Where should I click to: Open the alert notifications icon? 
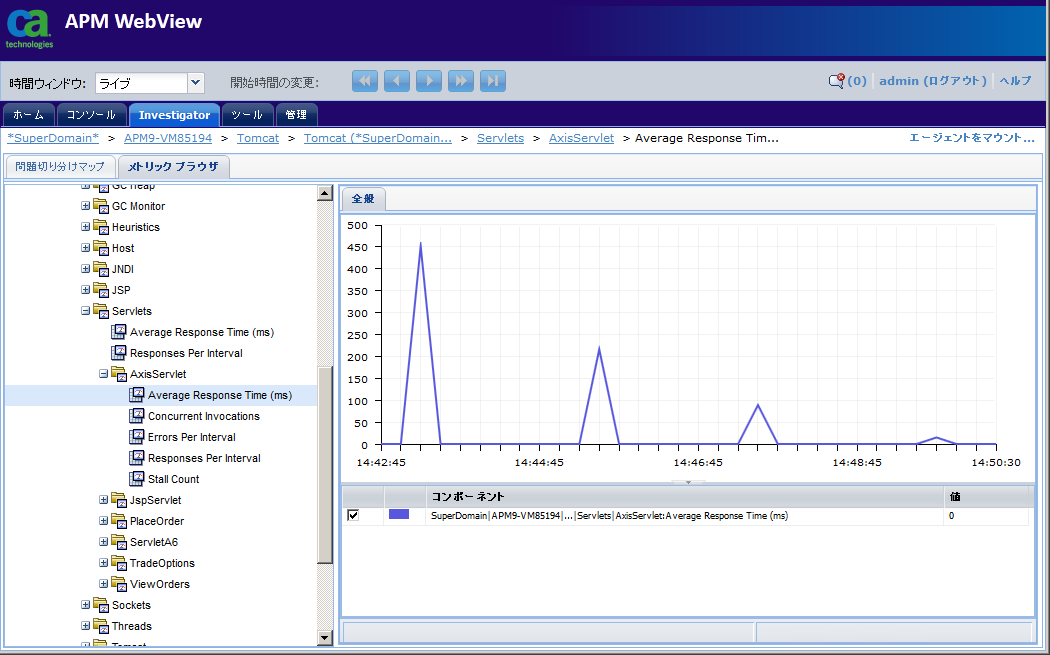point(836,81)
